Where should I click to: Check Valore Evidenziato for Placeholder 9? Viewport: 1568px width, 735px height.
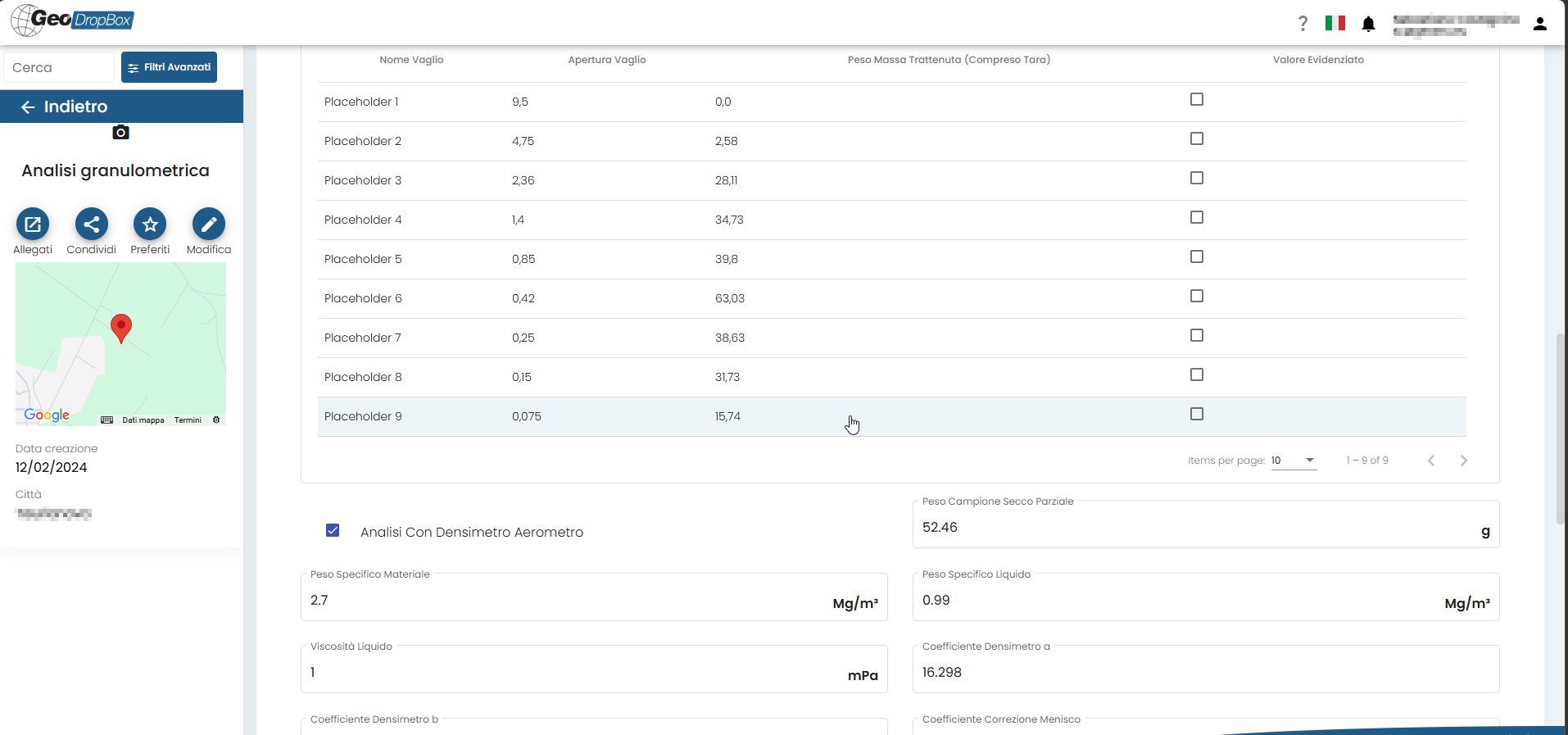1197,414
